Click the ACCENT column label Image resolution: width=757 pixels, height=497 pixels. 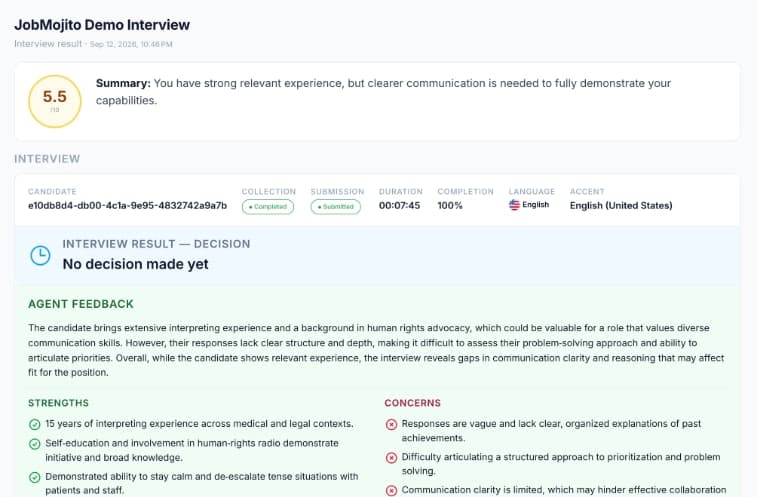click(587, 192)
